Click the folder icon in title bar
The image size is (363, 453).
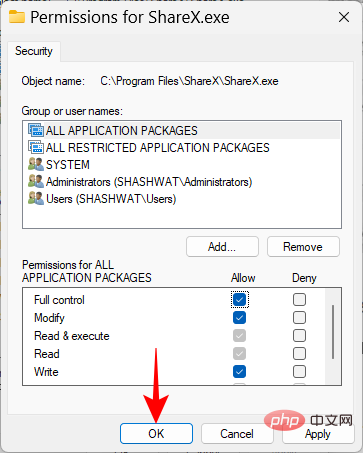click(x=17, y=17)
